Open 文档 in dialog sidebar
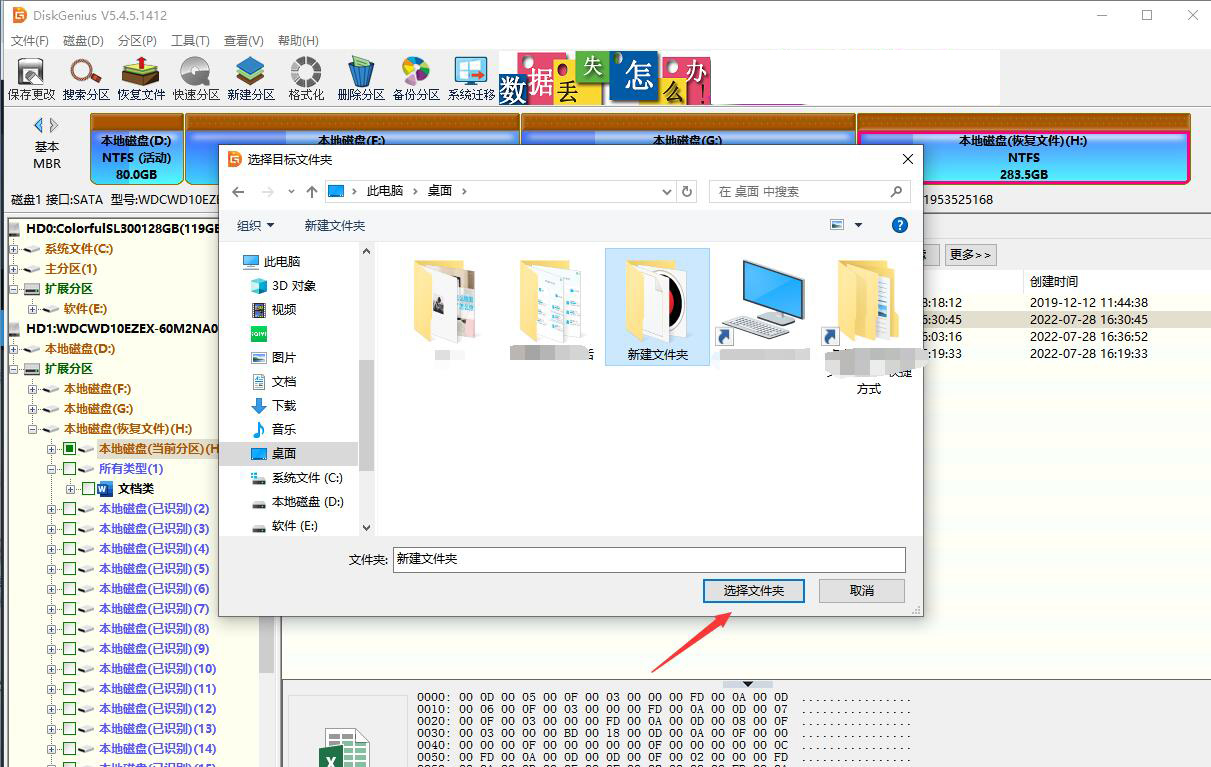 (x=273, y=381)
